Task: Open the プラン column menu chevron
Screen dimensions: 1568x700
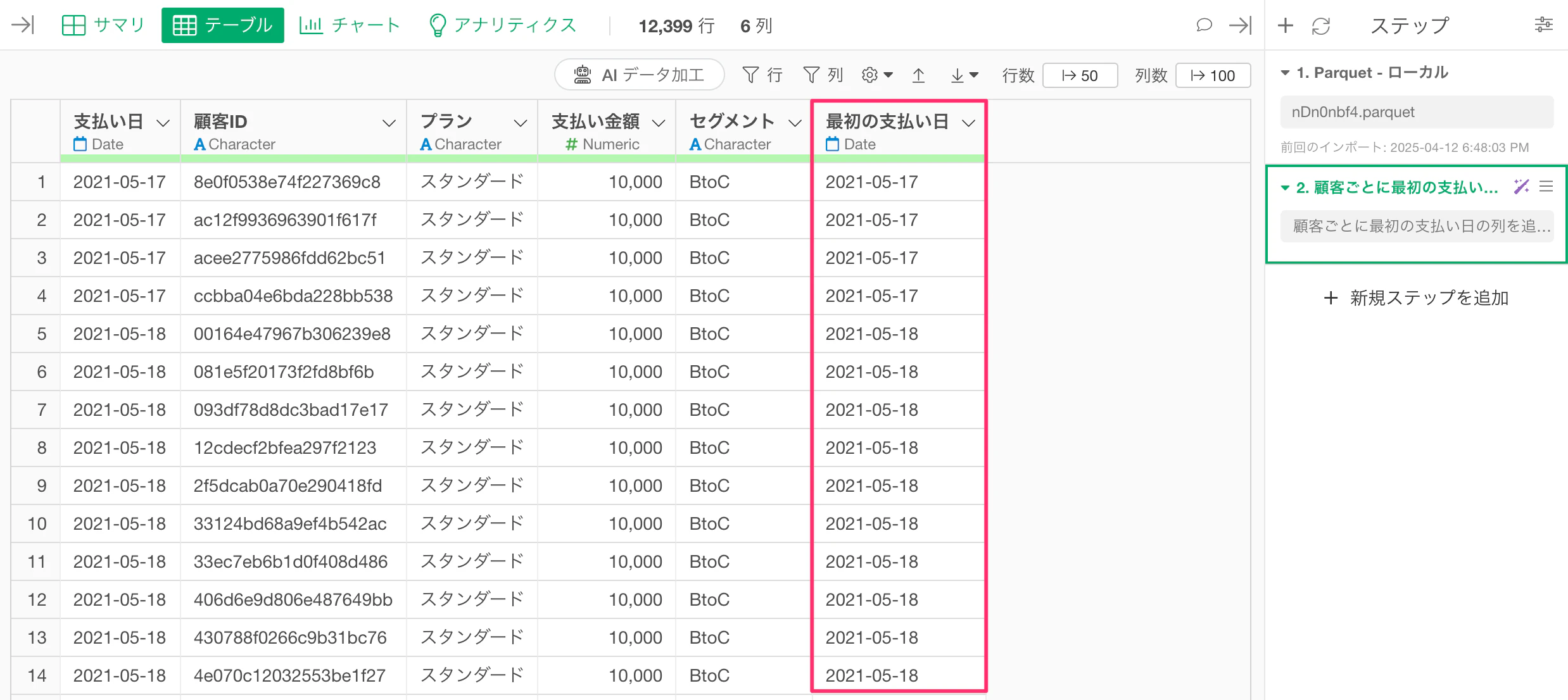Action: click(x=521, y=123)
